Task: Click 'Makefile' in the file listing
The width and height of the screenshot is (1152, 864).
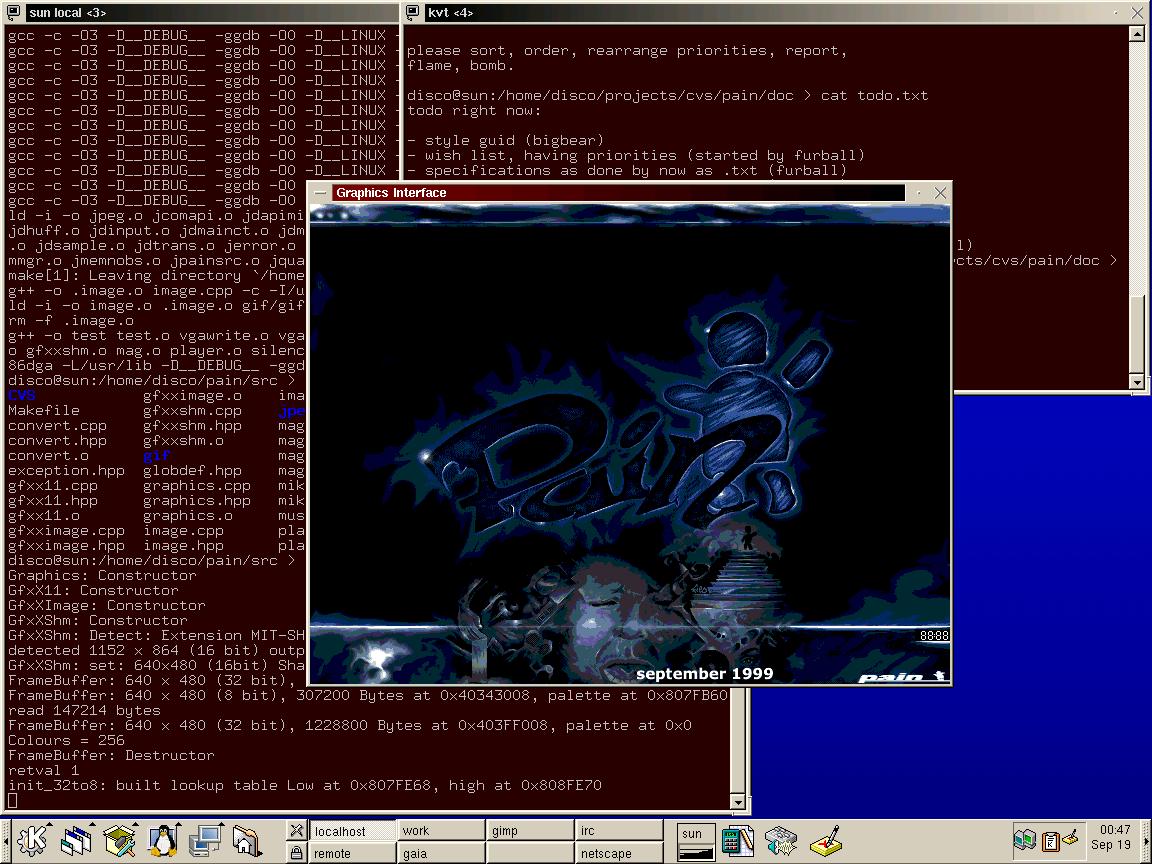Action: (x=43, y=411)
